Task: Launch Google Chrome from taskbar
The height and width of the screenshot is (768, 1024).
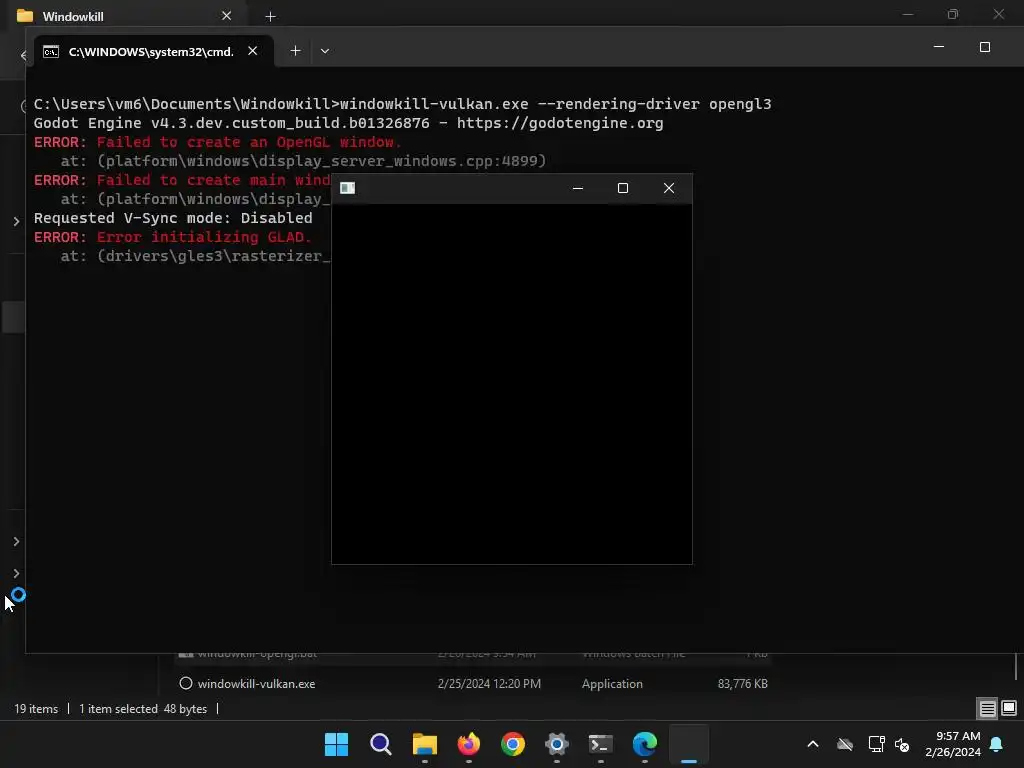Action: (x=513, y=744)
